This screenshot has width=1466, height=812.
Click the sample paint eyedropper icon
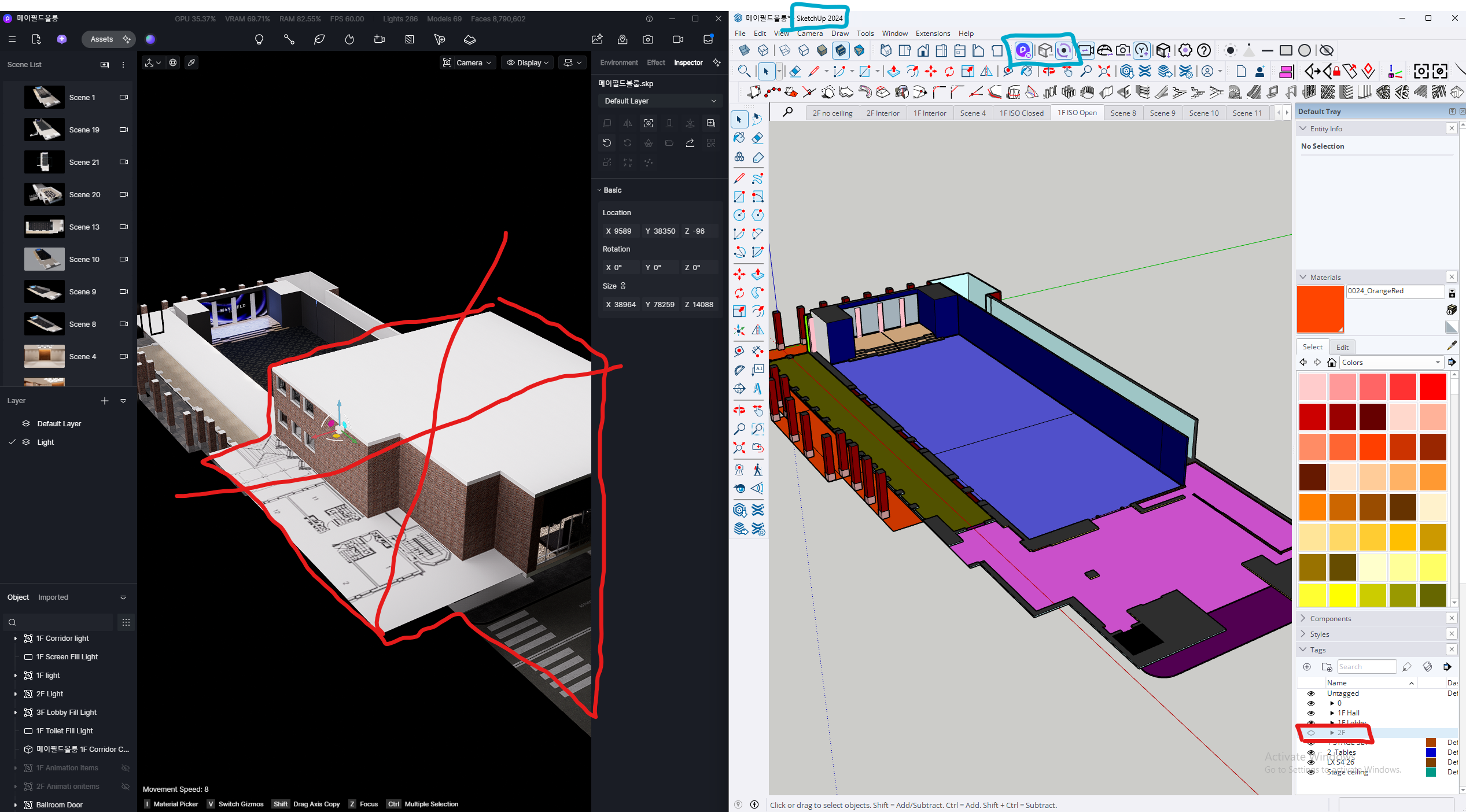click(x=1452, y=346)
